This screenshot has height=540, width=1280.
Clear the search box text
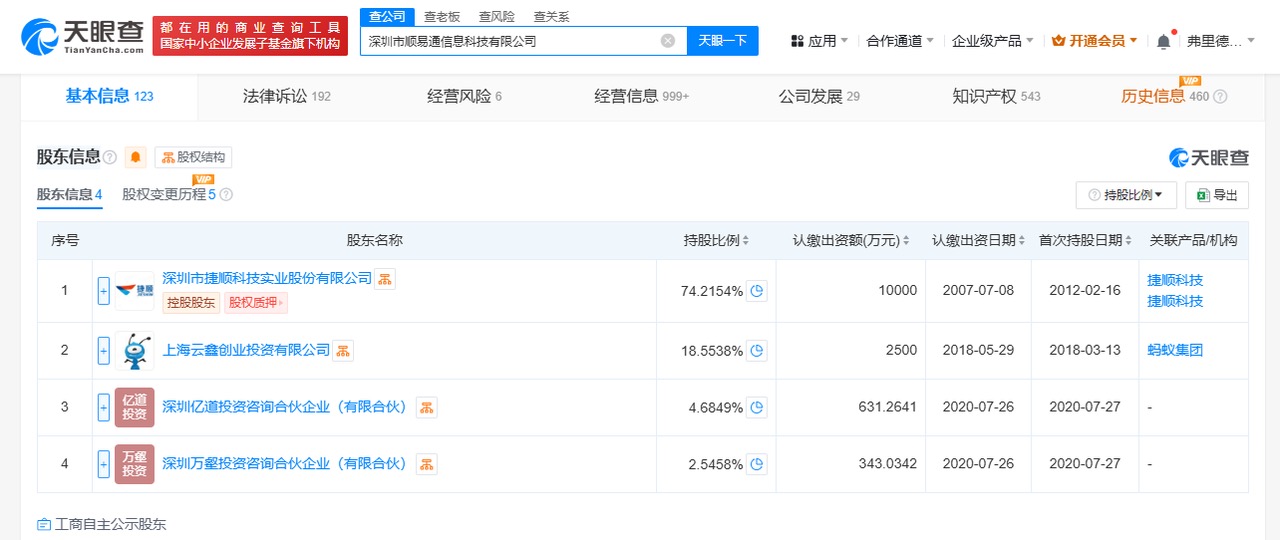pyautogui.click(x=668, y=41)
